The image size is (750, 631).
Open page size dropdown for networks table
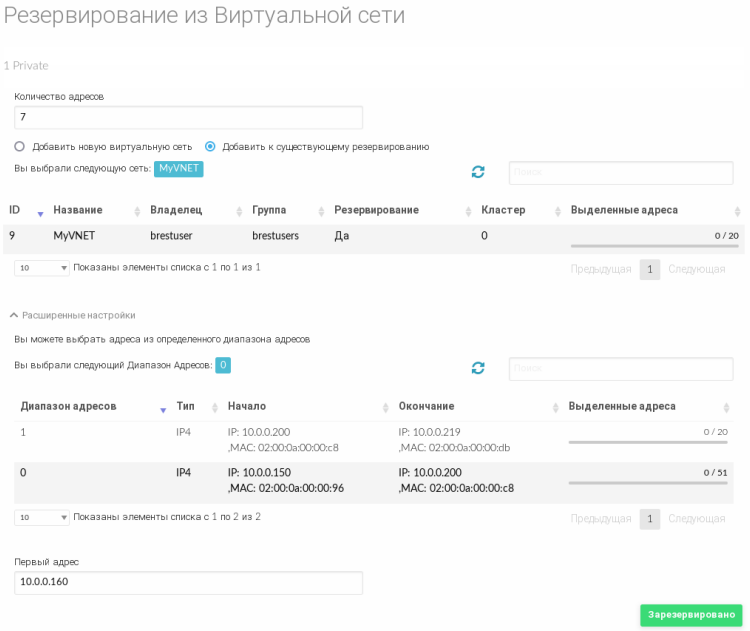coord(42,268)
